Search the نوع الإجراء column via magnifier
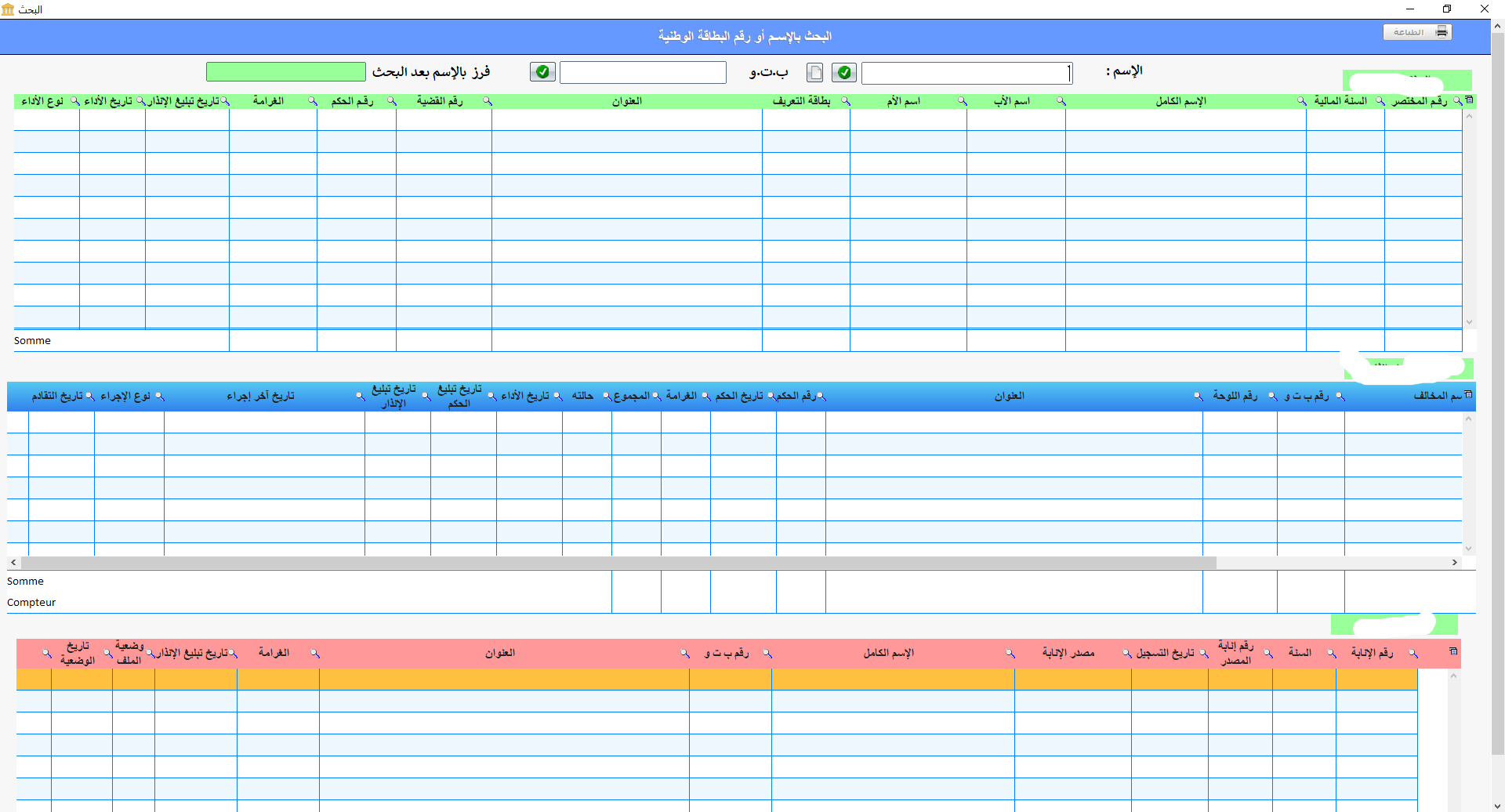The image size is (1505, 812). pos(159,397)
